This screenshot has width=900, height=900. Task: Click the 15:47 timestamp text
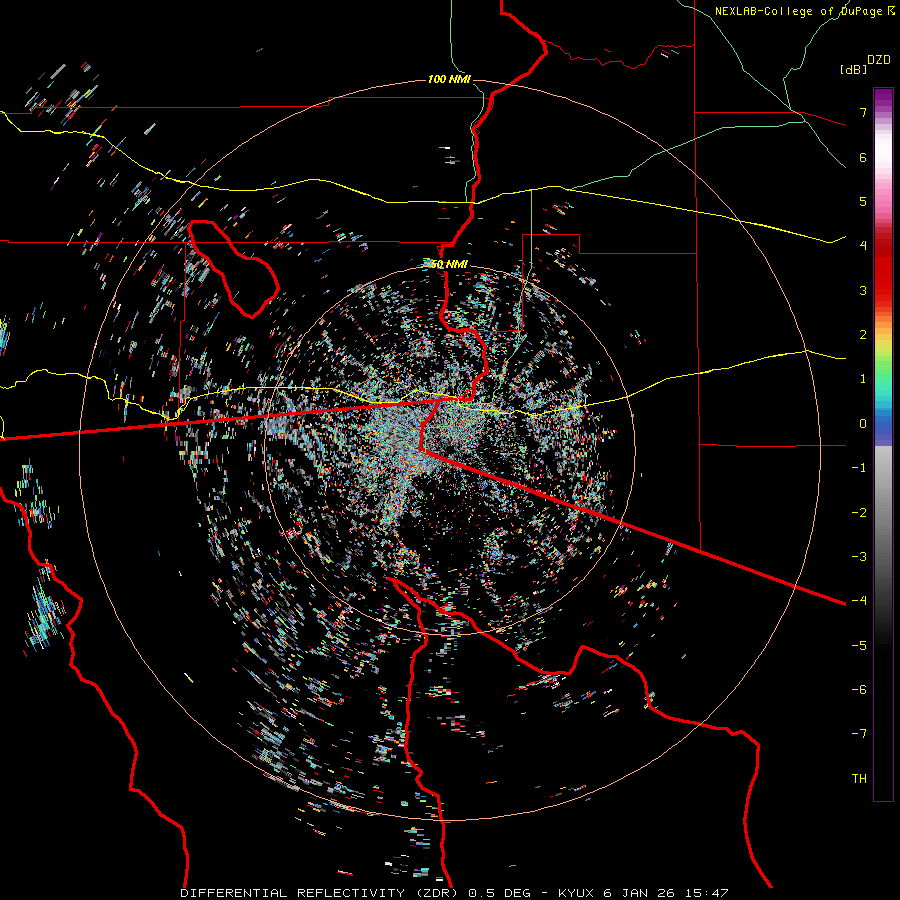tap(705, 893)
